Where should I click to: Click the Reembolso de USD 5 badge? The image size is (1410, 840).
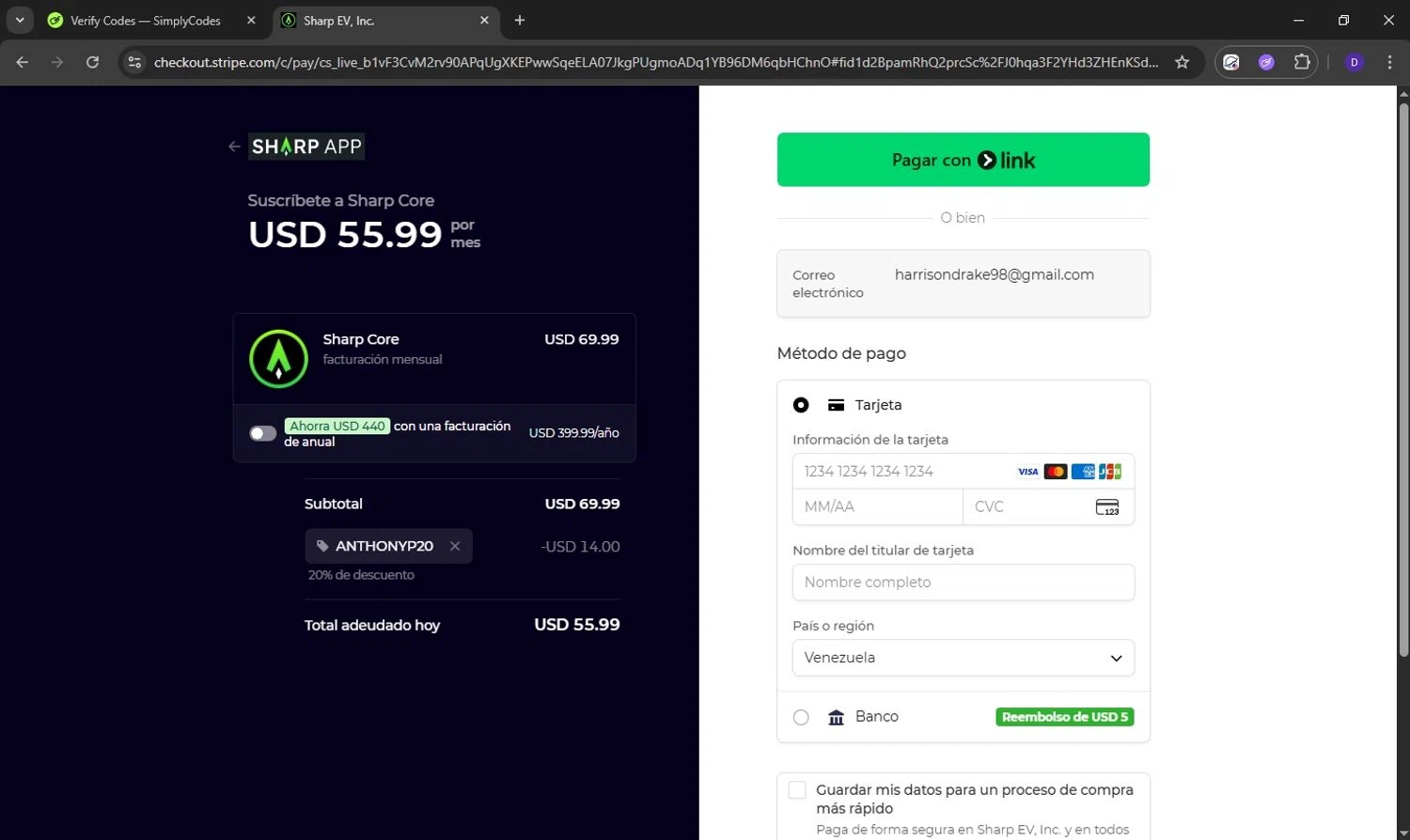1065,717
